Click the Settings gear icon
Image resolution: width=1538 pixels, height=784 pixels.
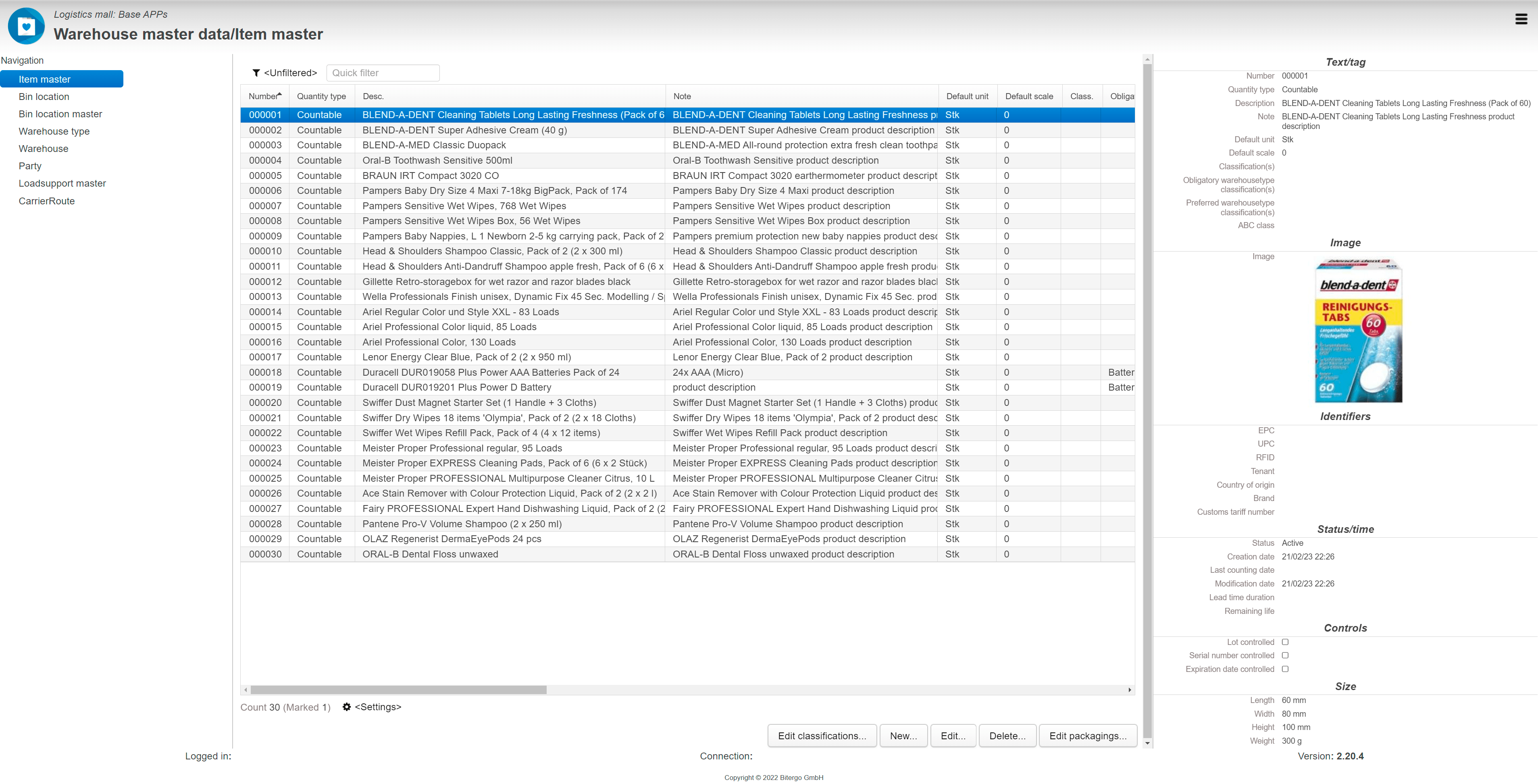tap(346, 707)
